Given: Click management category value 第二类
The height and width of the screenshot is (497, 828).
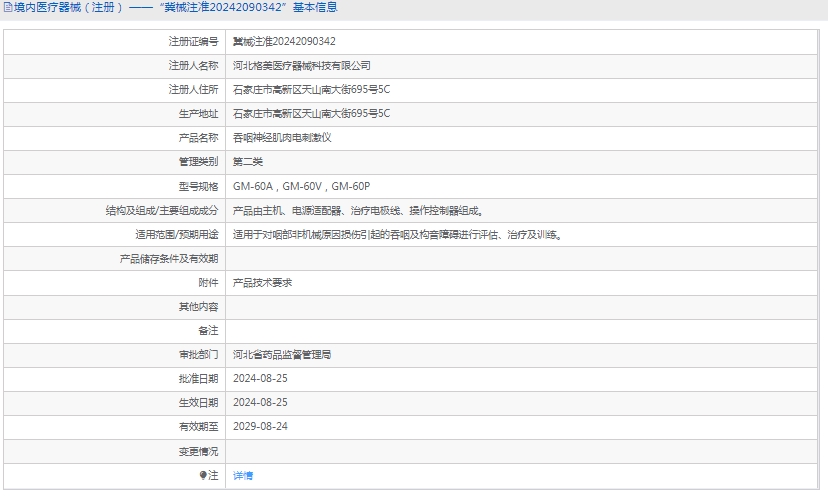Looking at the screenshot, I should 247,161.
